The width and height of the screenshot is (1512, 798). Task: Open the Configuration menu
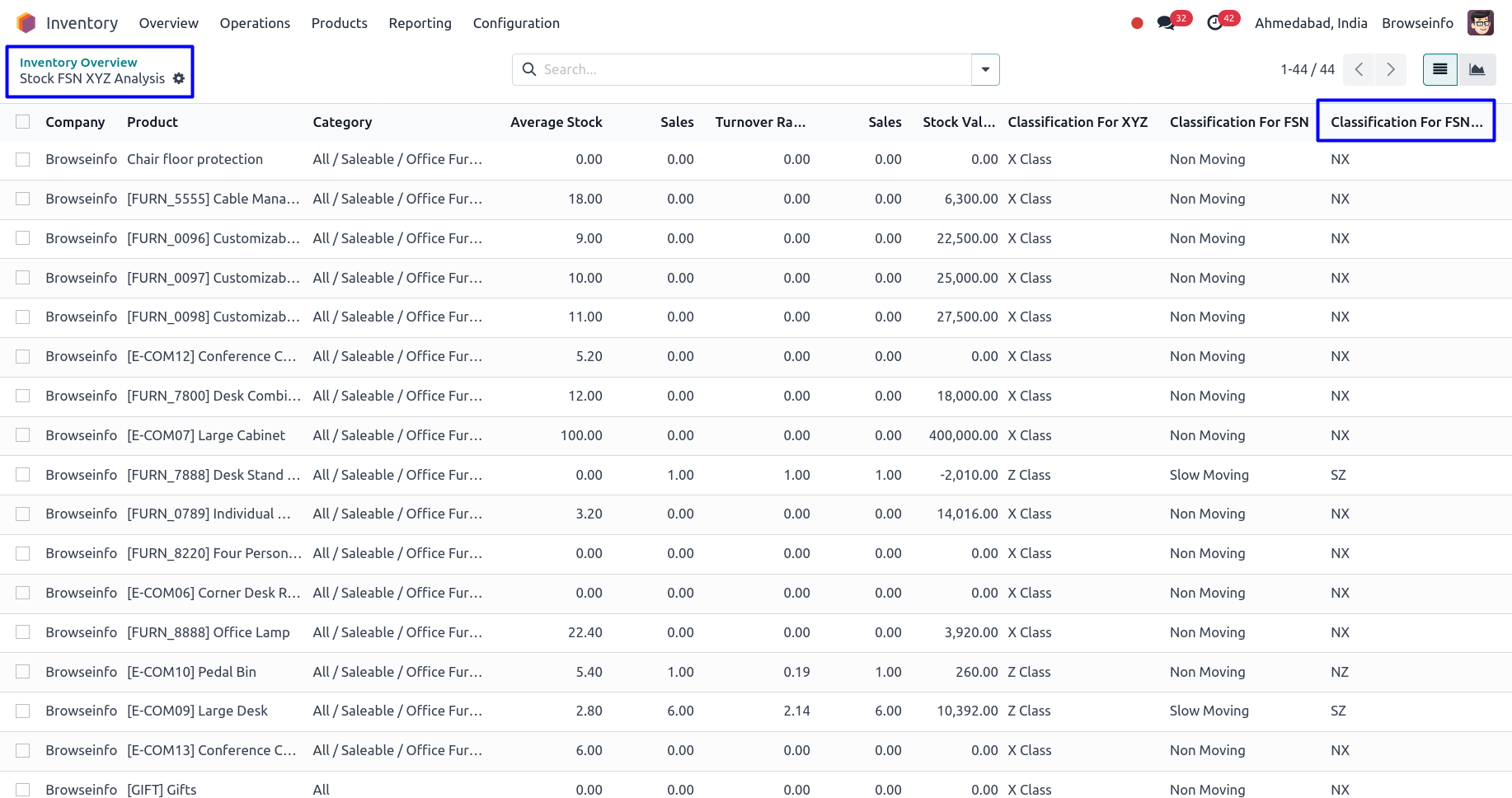[x=516, y=23]
